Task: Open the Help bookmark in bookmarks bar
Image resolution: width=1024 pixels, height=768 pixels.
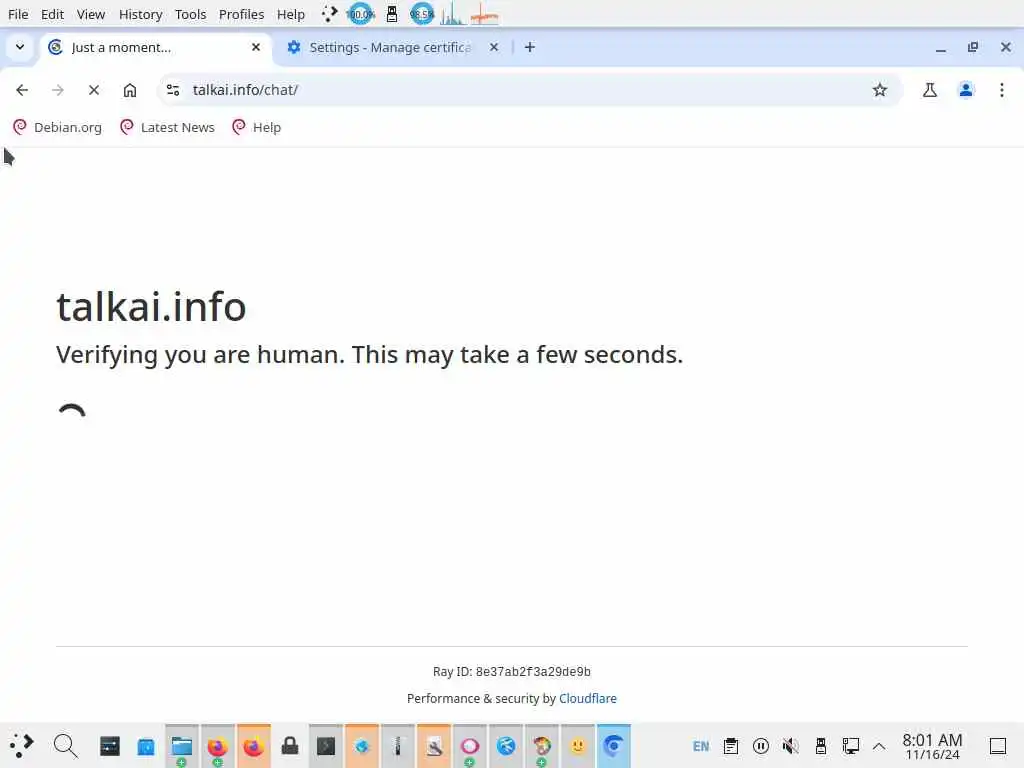Action: [257, 127]
